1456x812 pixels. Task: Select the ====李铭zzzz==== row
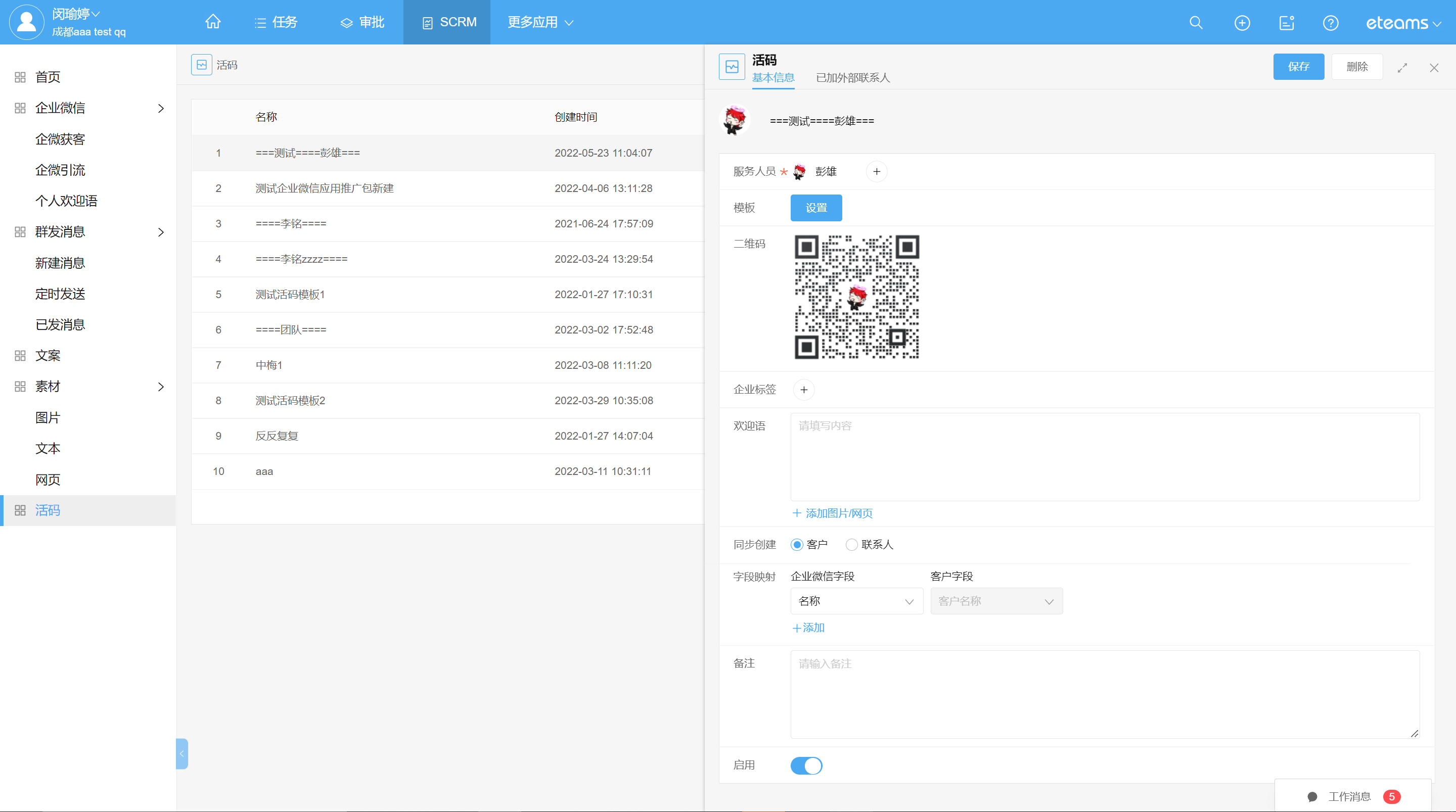point(447,259)
